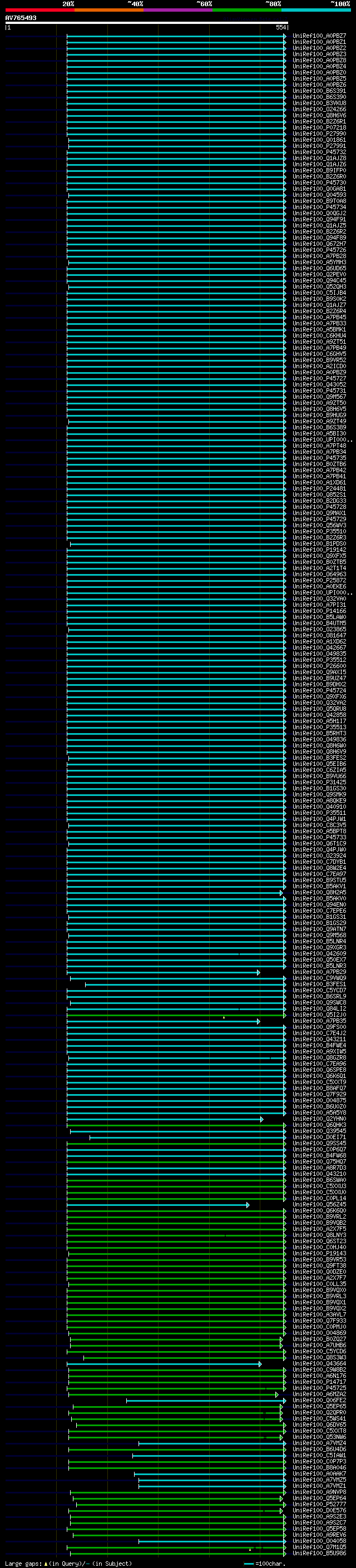The width and height of the screenshot is (356, 1568).
Task: Open hit UniRef100_Q01861
Action: (319, 140)
